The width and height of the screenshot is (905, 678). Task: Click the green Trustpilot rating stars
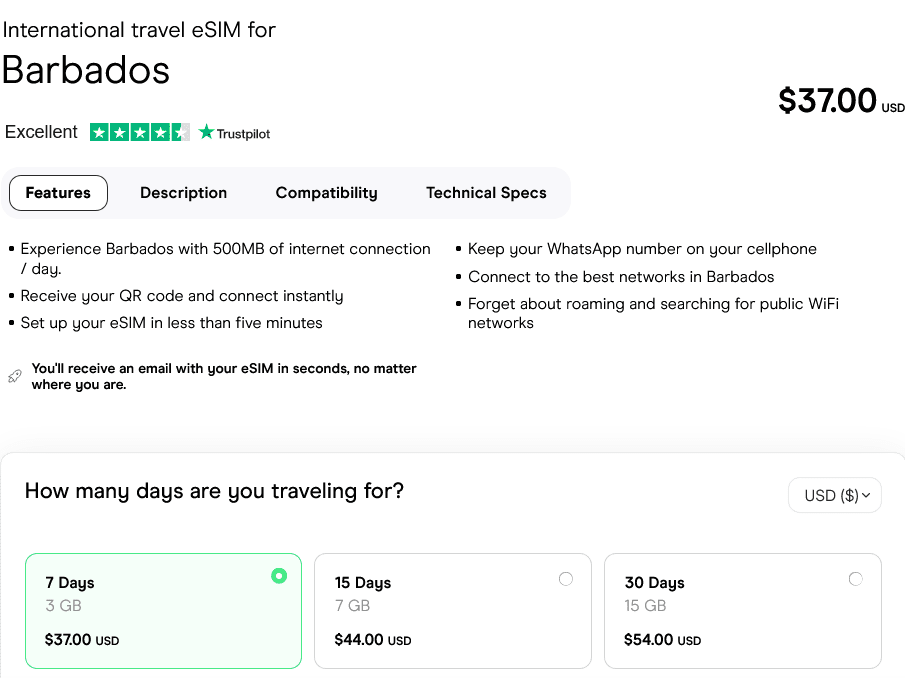point(139,132)
